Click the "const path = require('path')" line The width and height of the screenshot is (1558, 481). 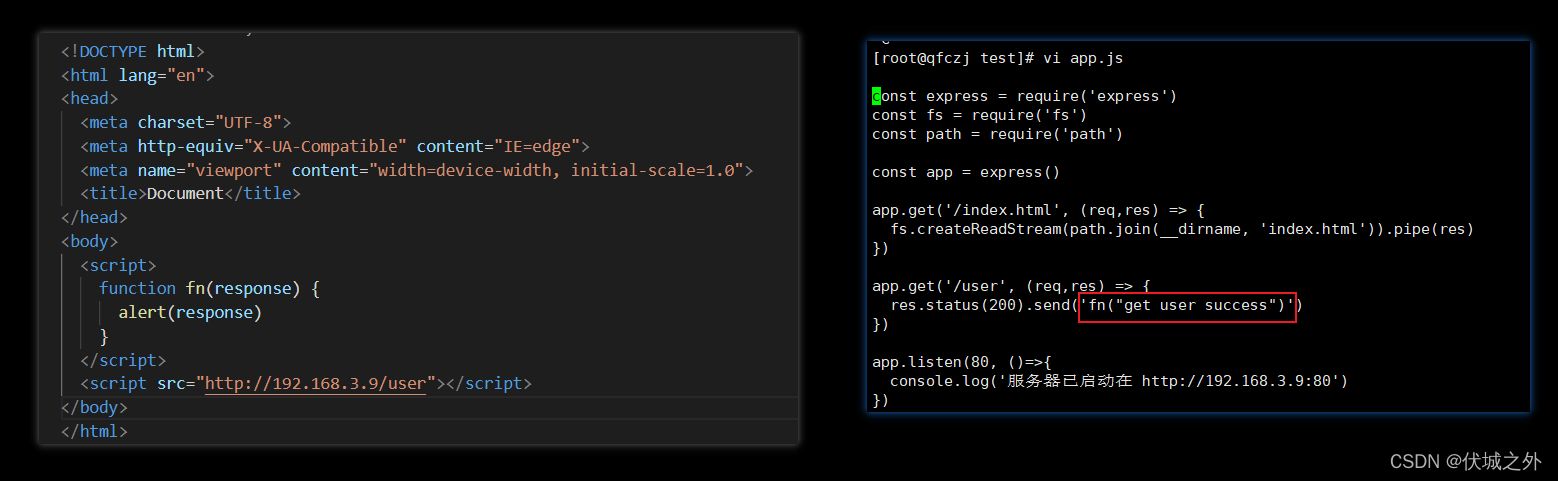click(x=997, y=134)
